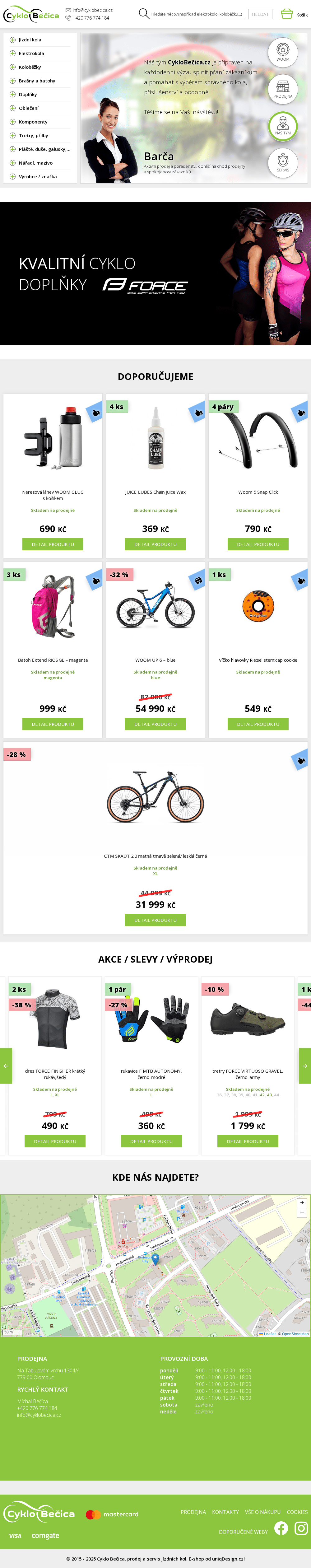View detail of WOOM UP 6 blue
Image resolution: width=311 pixels, height=1568 pixels.
[x=155, y=724]
